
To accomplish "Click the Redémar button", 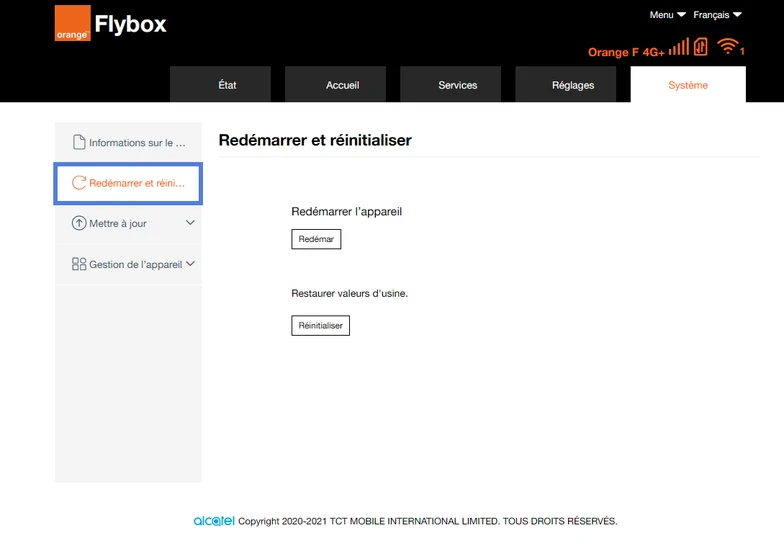I will pyautogui.click(x=316, y=239).
